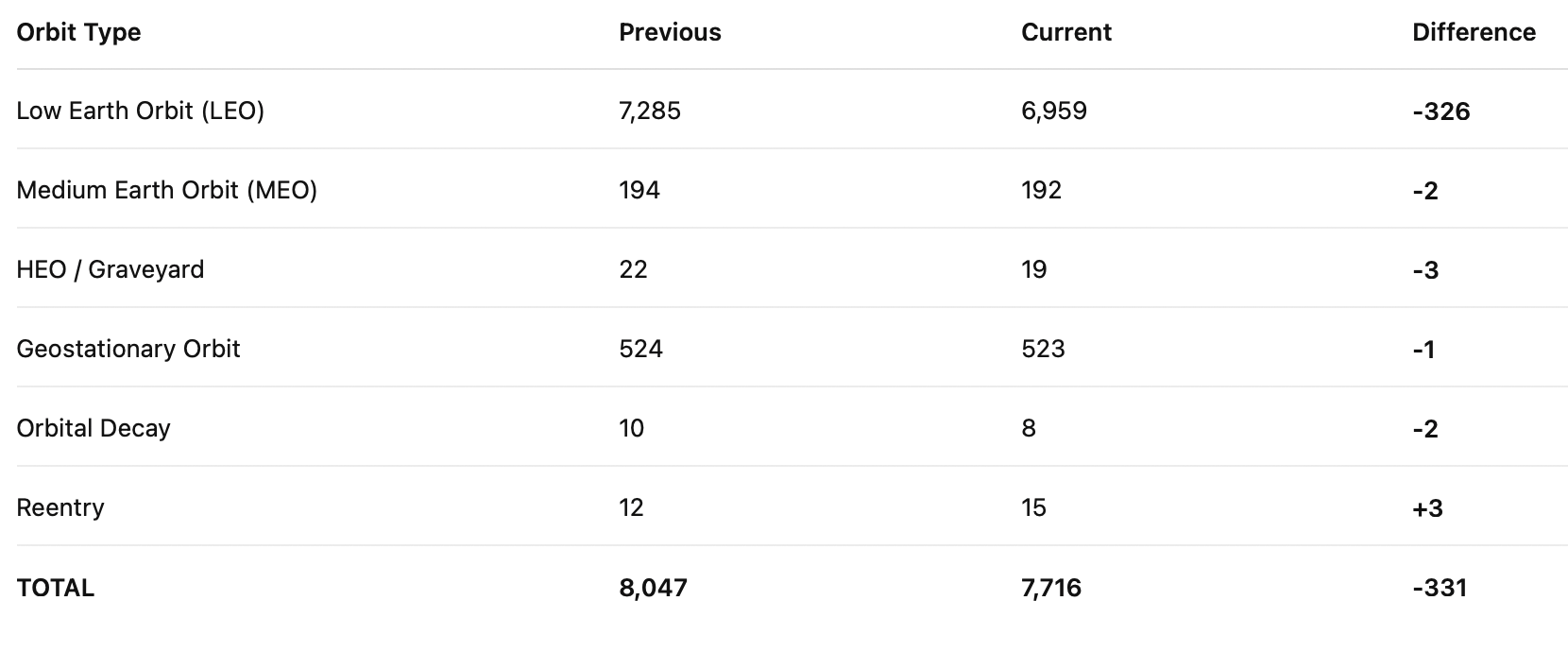Select the Medium Earth Orbit (MEO) row label
The height and width of the screenshot is (652, 1568).
click(167, 190)
